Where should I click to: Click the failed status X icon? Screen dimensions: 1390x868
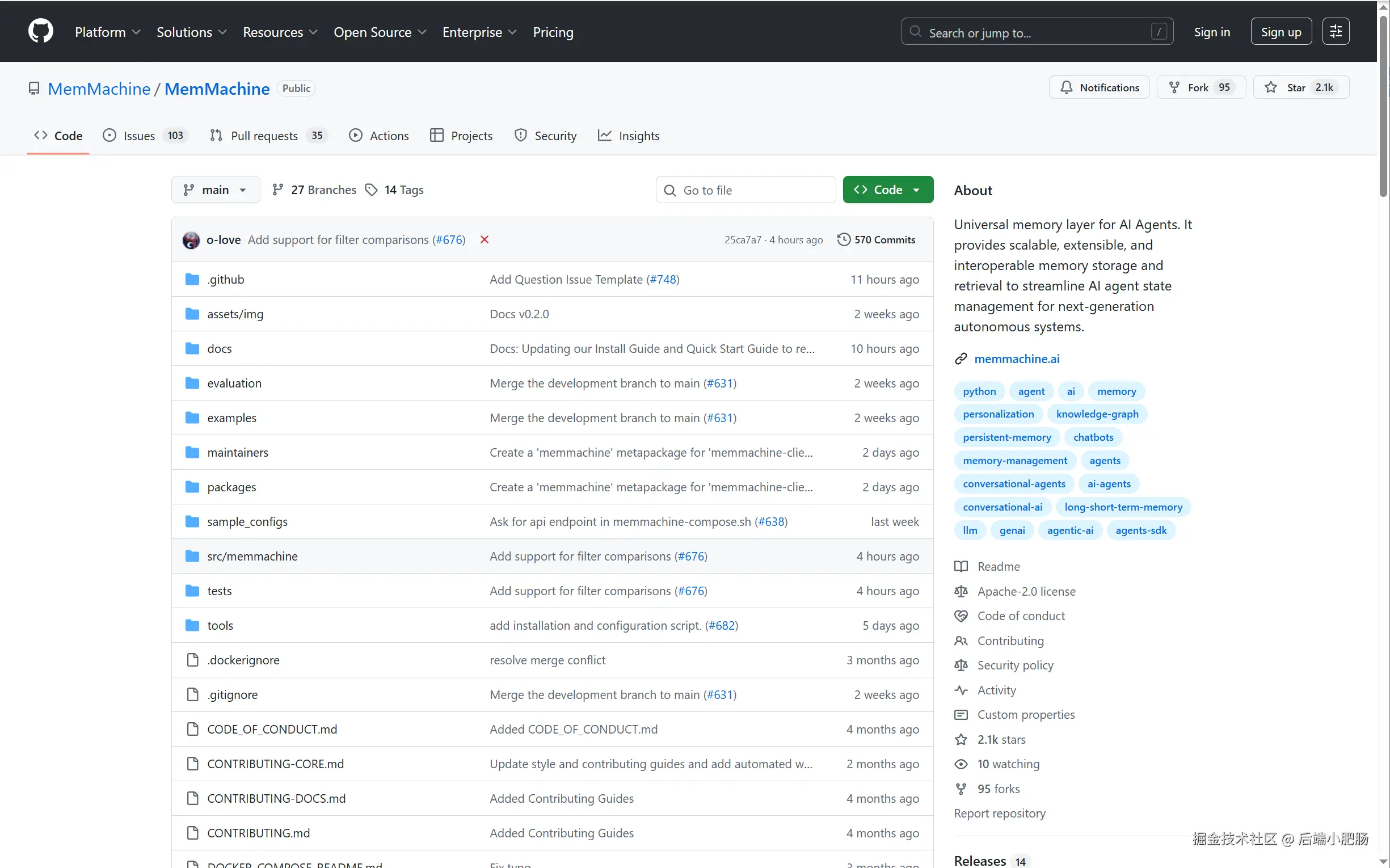tap(484, 239)
